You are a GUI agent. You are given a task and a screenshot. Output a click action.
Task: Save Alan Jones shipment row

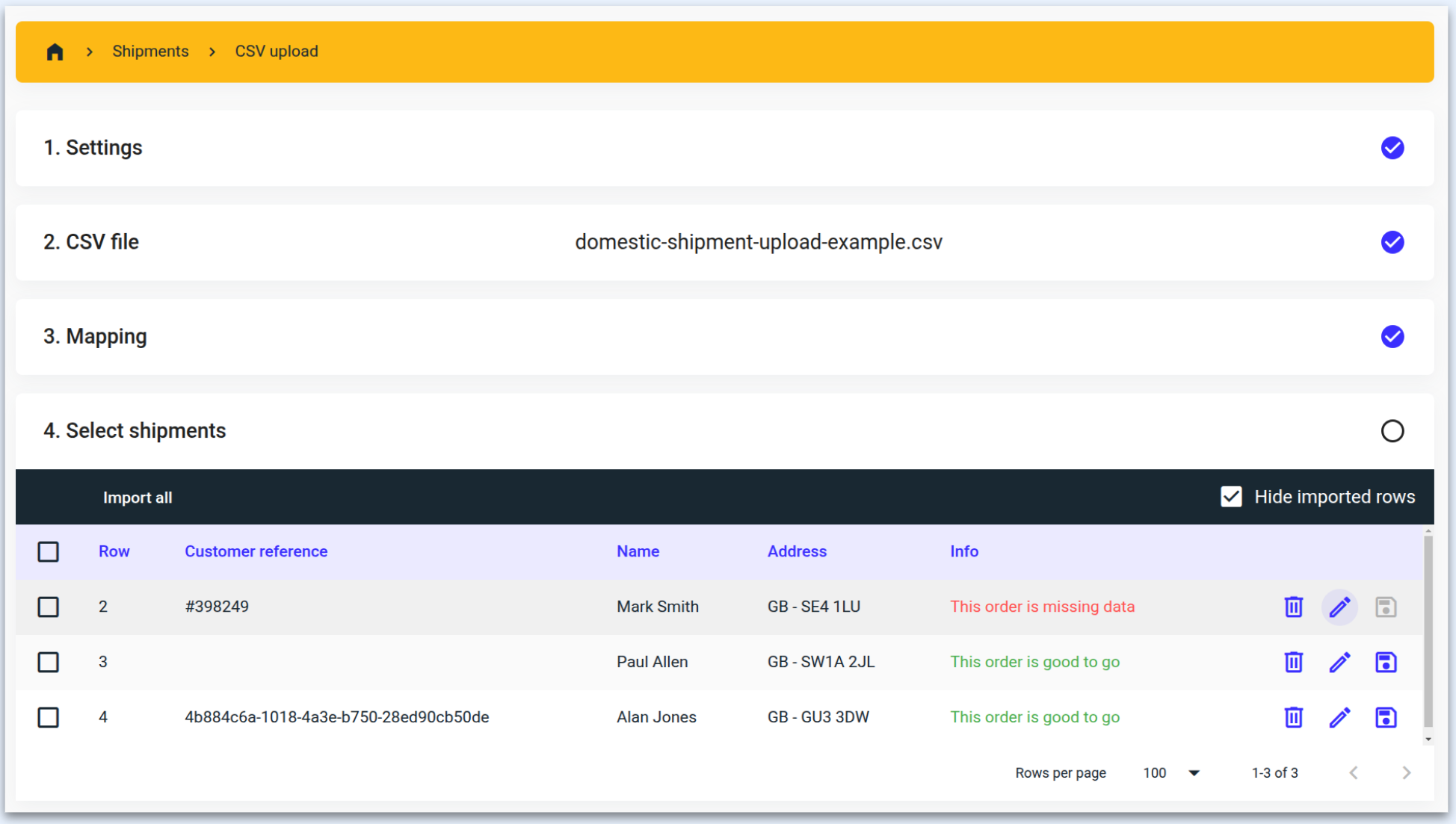[1386, 717]
